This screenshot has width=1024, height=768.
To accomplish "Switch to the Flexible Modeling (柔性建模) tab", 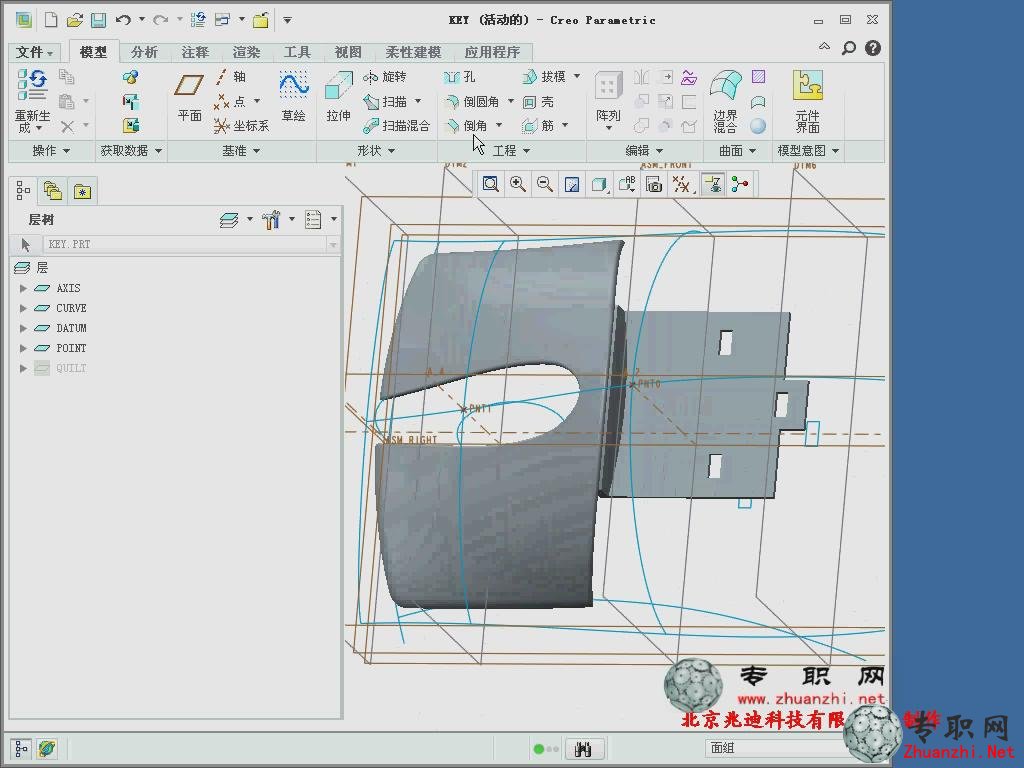I will click(x=413, y=52).
